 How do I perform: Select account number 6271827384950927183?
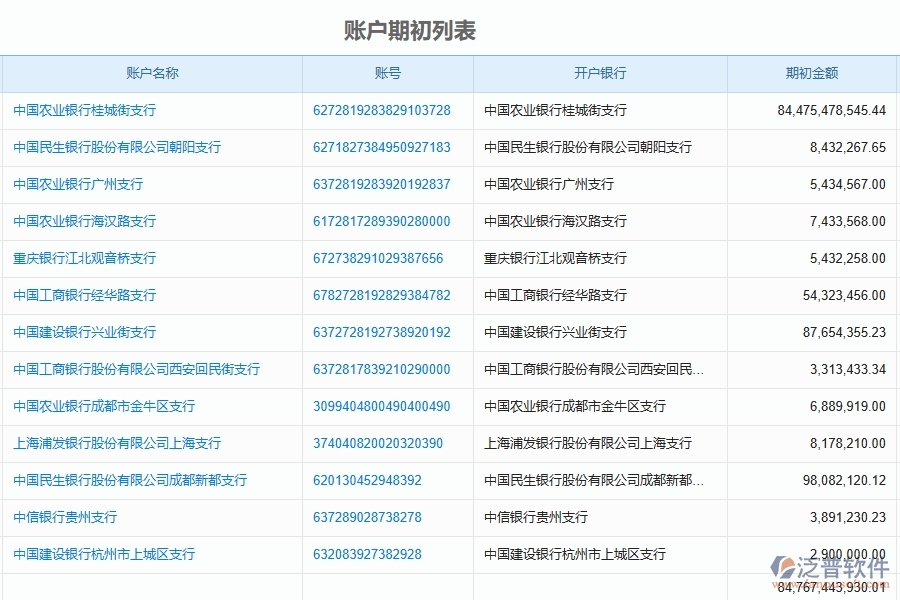click(x=388, y=147)
